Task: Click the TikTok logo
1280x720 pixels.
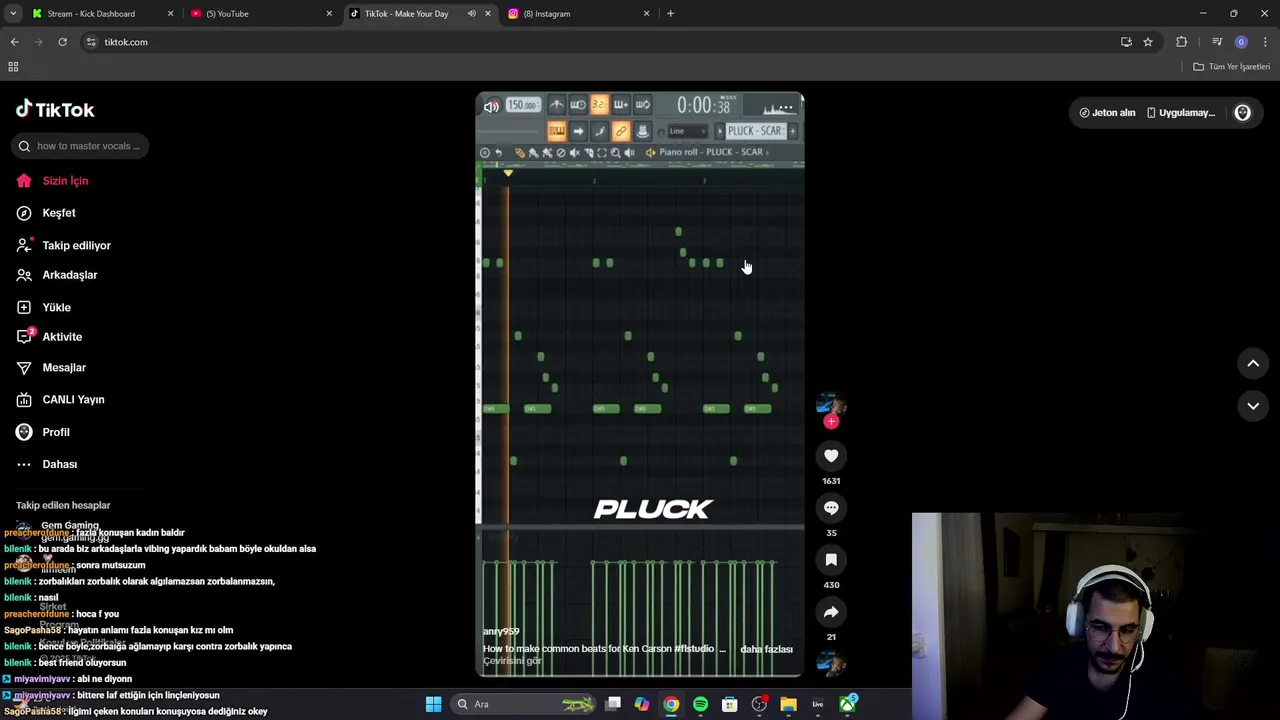Action: (x=55, y=110)
